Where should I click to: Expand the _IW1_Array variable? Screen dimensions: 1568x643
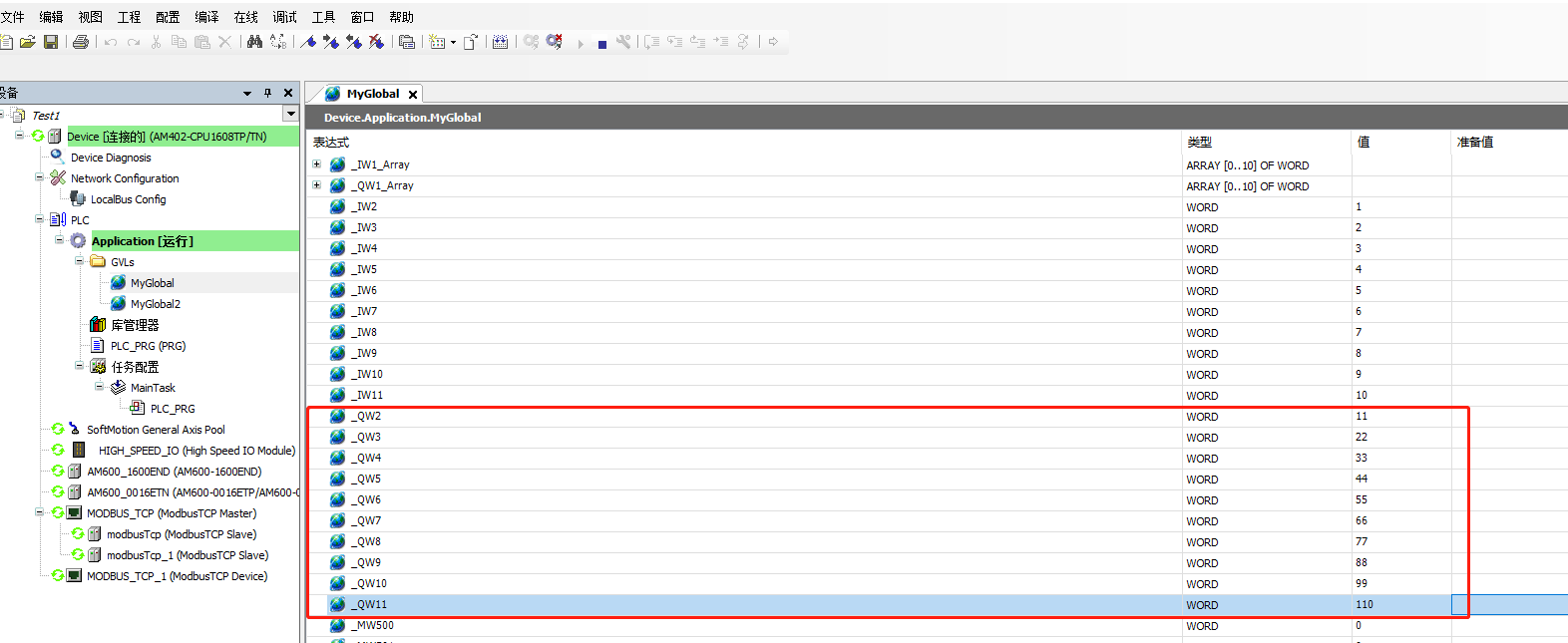click(x=317, y=164)
